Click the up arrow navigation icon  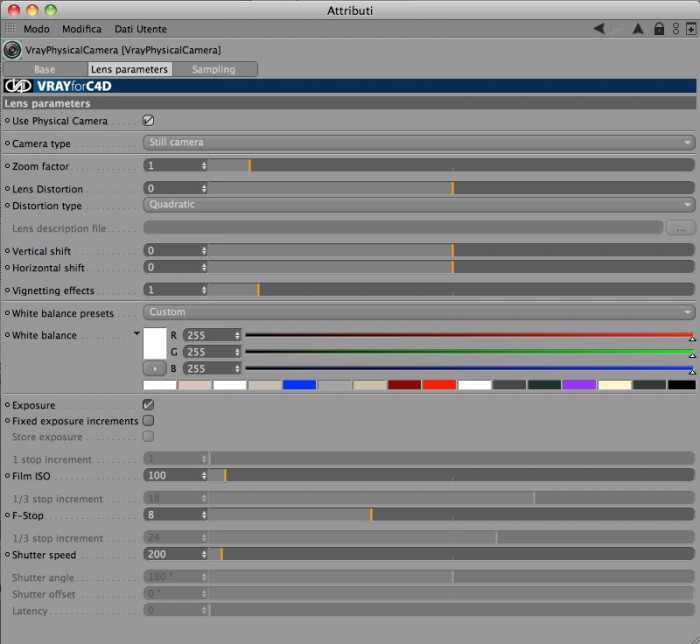point(638,29)
